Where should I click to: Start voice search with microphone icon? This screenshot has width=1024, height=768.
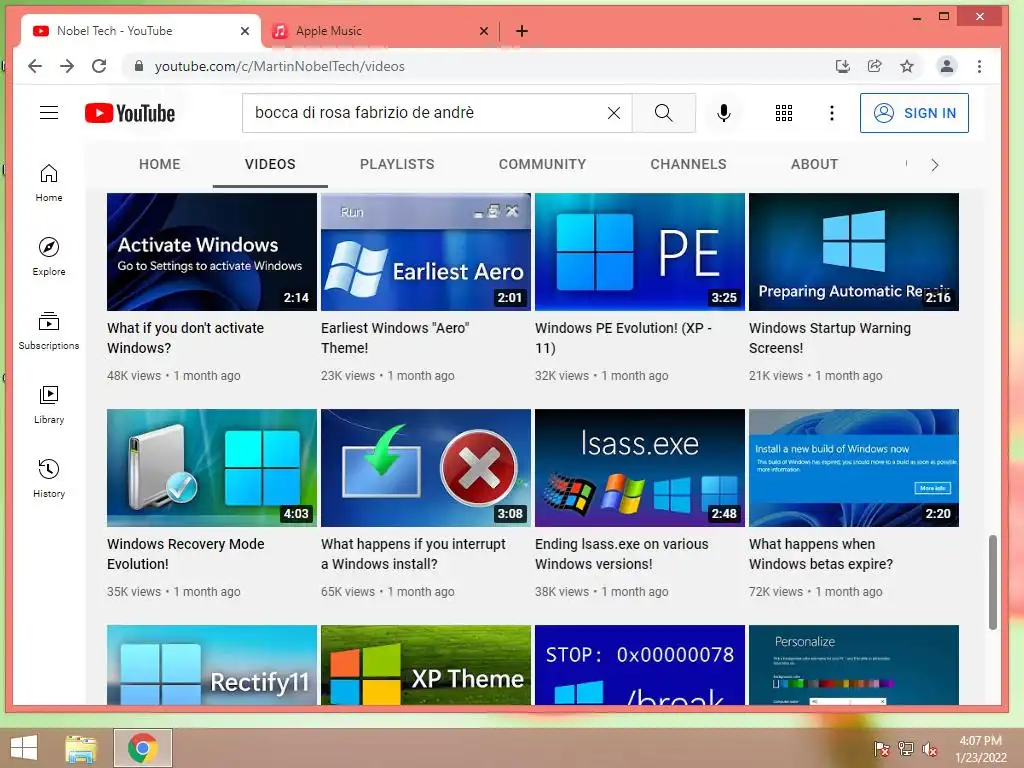724,113
